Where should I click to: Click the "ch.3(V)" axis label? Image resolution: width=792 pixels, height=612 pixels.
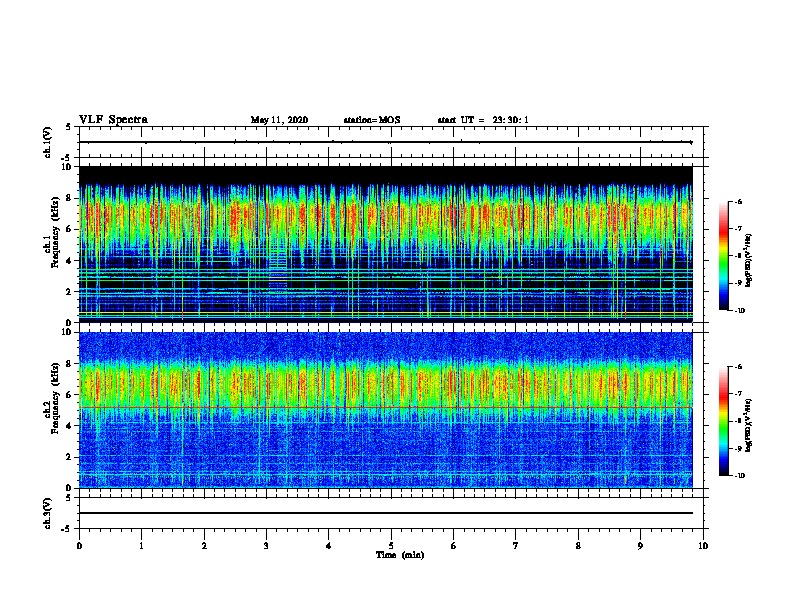[48, 513]
